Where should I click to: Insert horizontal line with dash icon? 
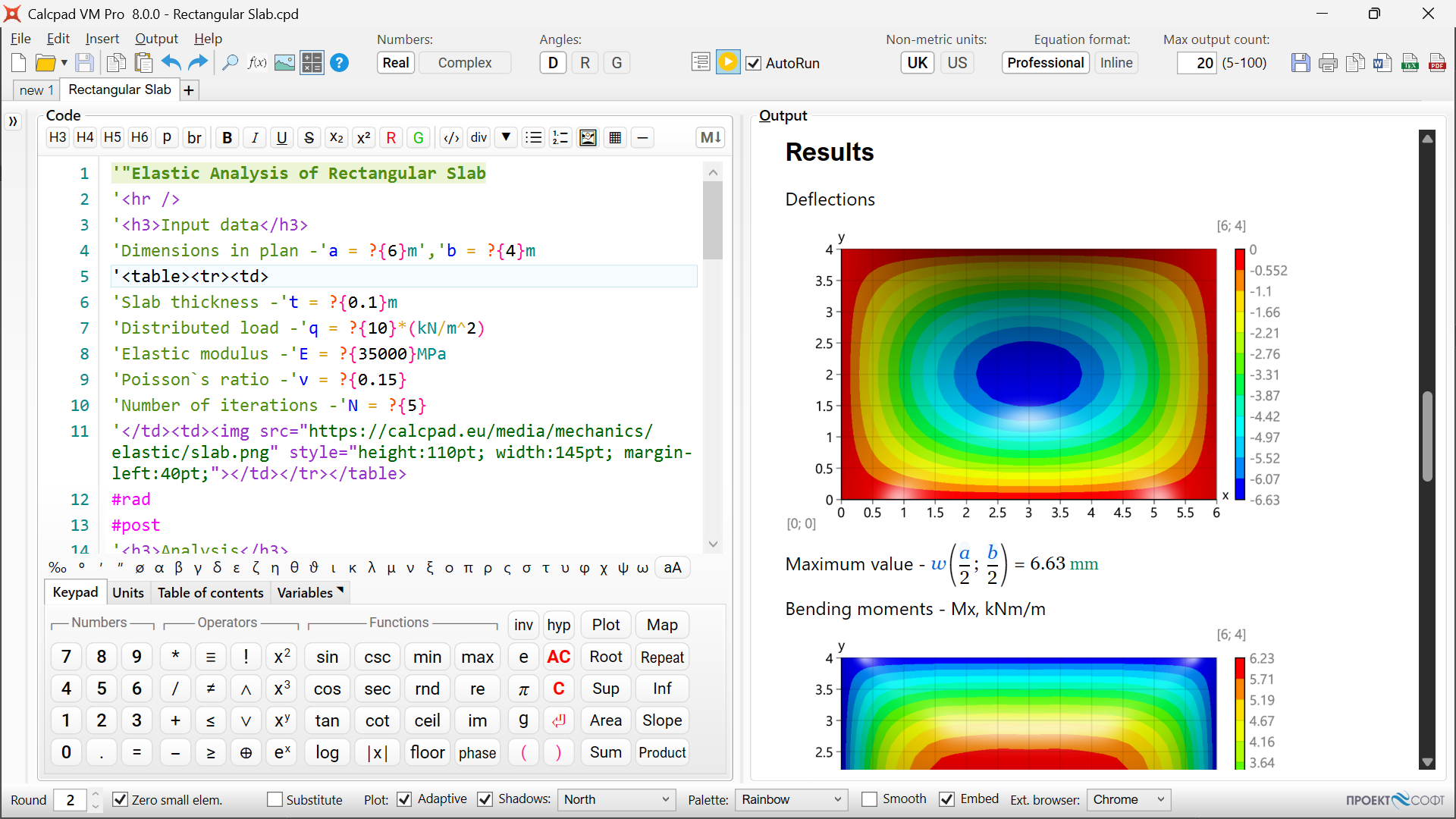(642, 137)
